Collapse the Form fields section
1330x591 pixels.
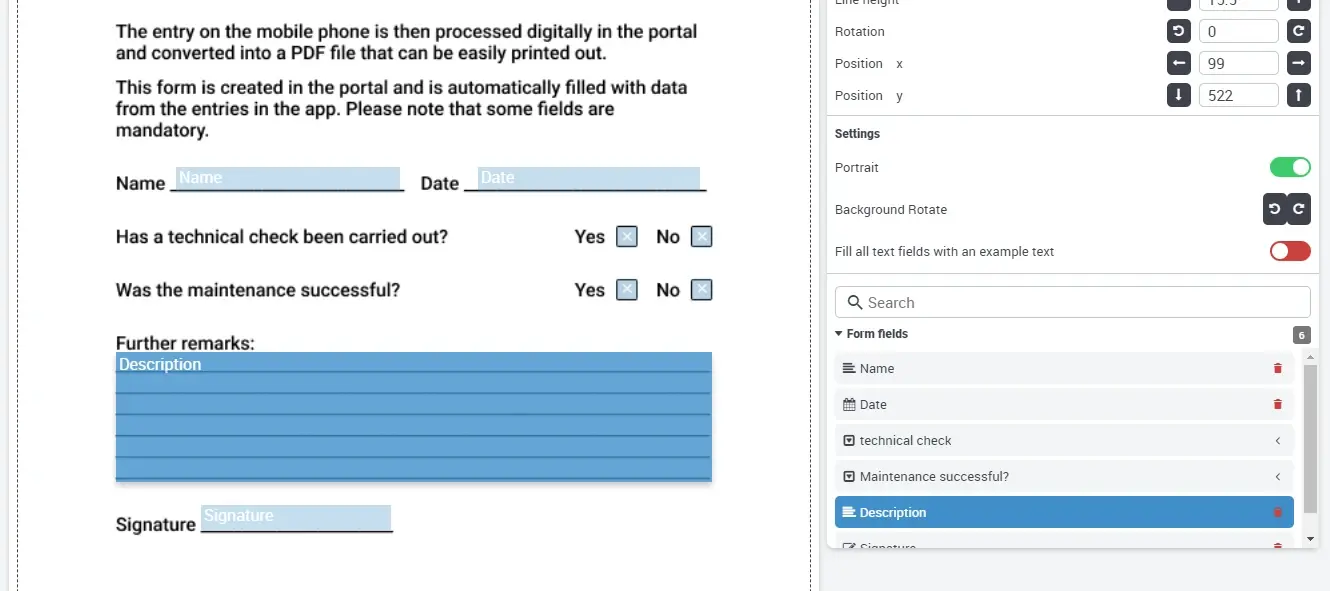pyautogui.click(x=840, y=334)
